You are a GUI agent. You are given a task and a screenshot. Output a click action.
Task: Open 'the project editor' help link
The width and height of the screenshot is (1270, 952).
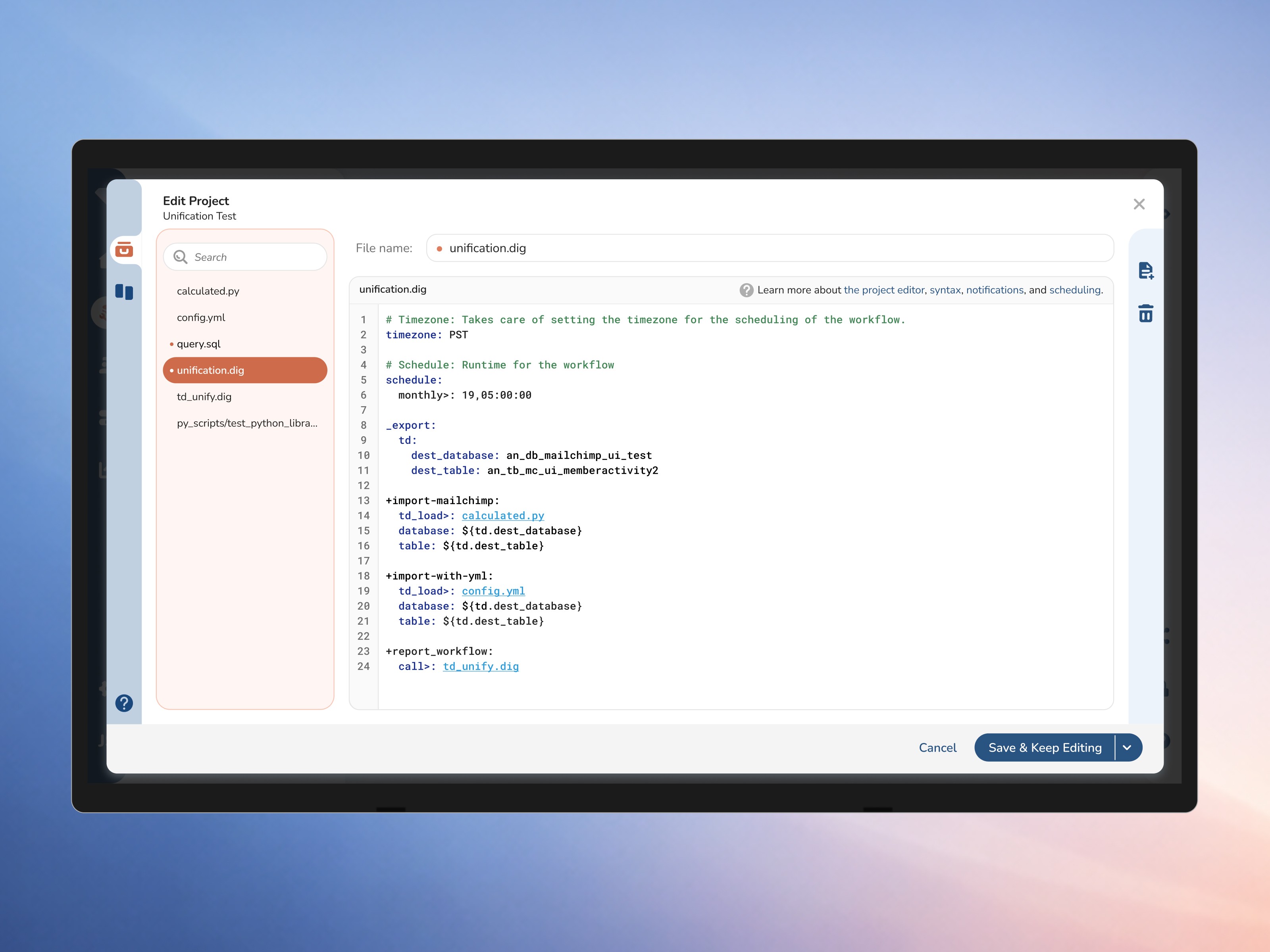point(883,290)
